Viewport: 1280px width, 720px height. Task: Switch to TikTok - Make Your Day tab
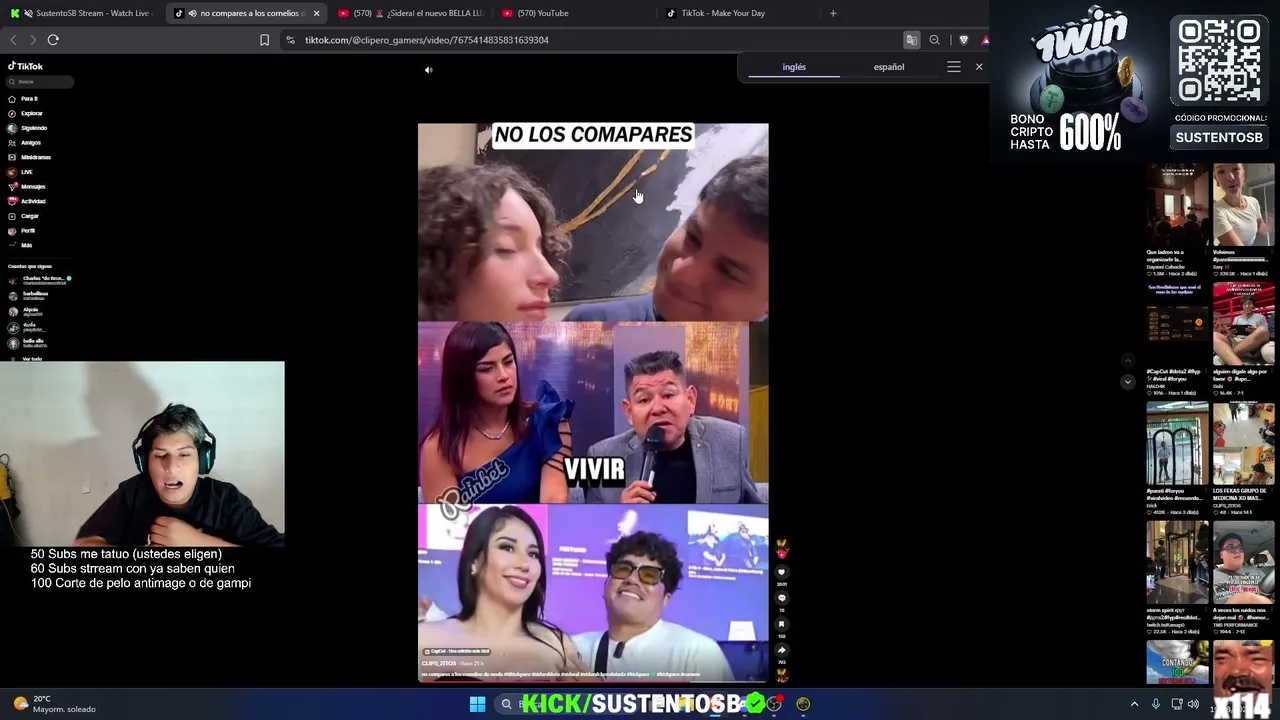click(x=737, y=13)
